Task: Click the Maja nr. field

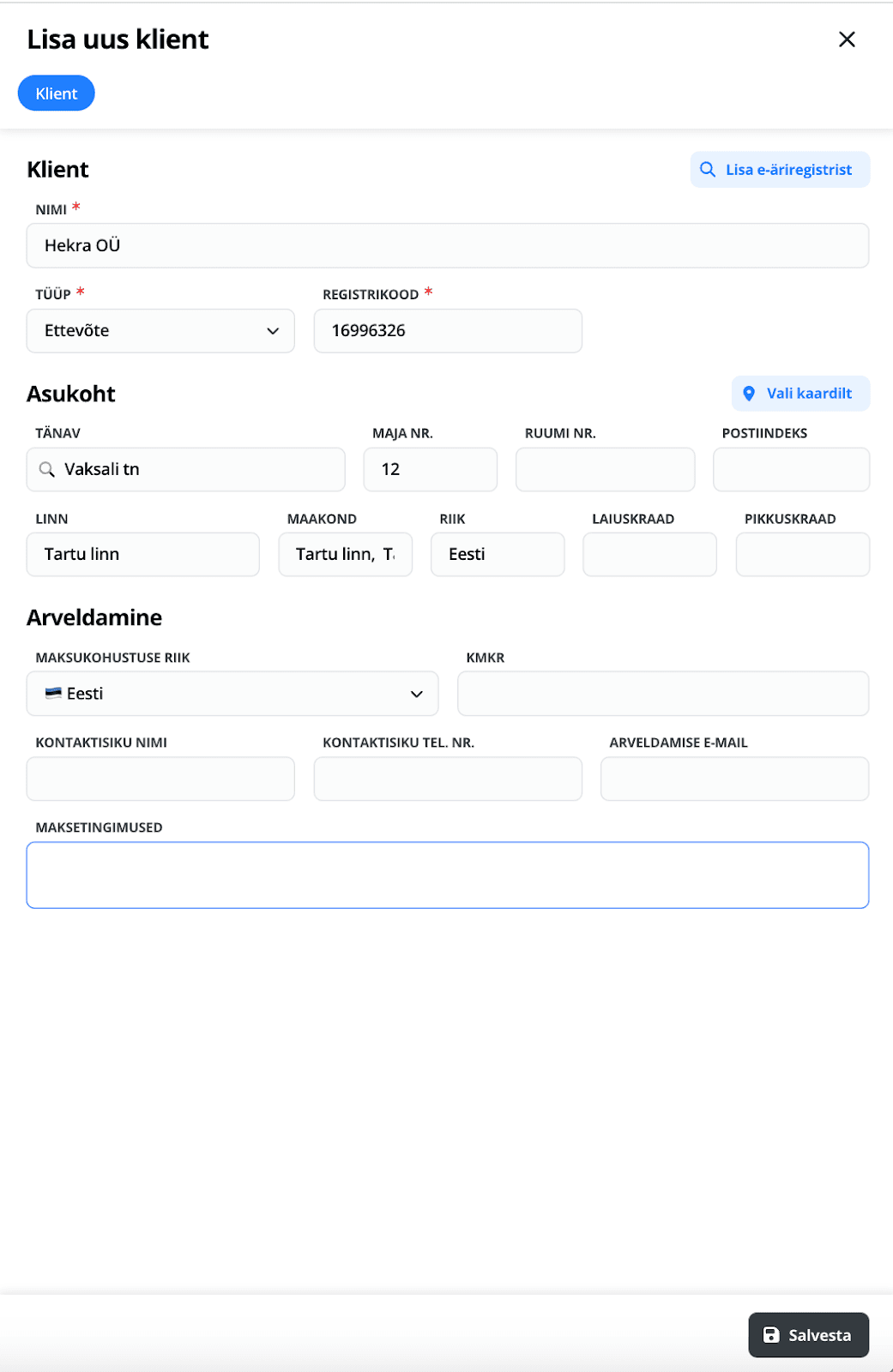Action: point(431,470)
